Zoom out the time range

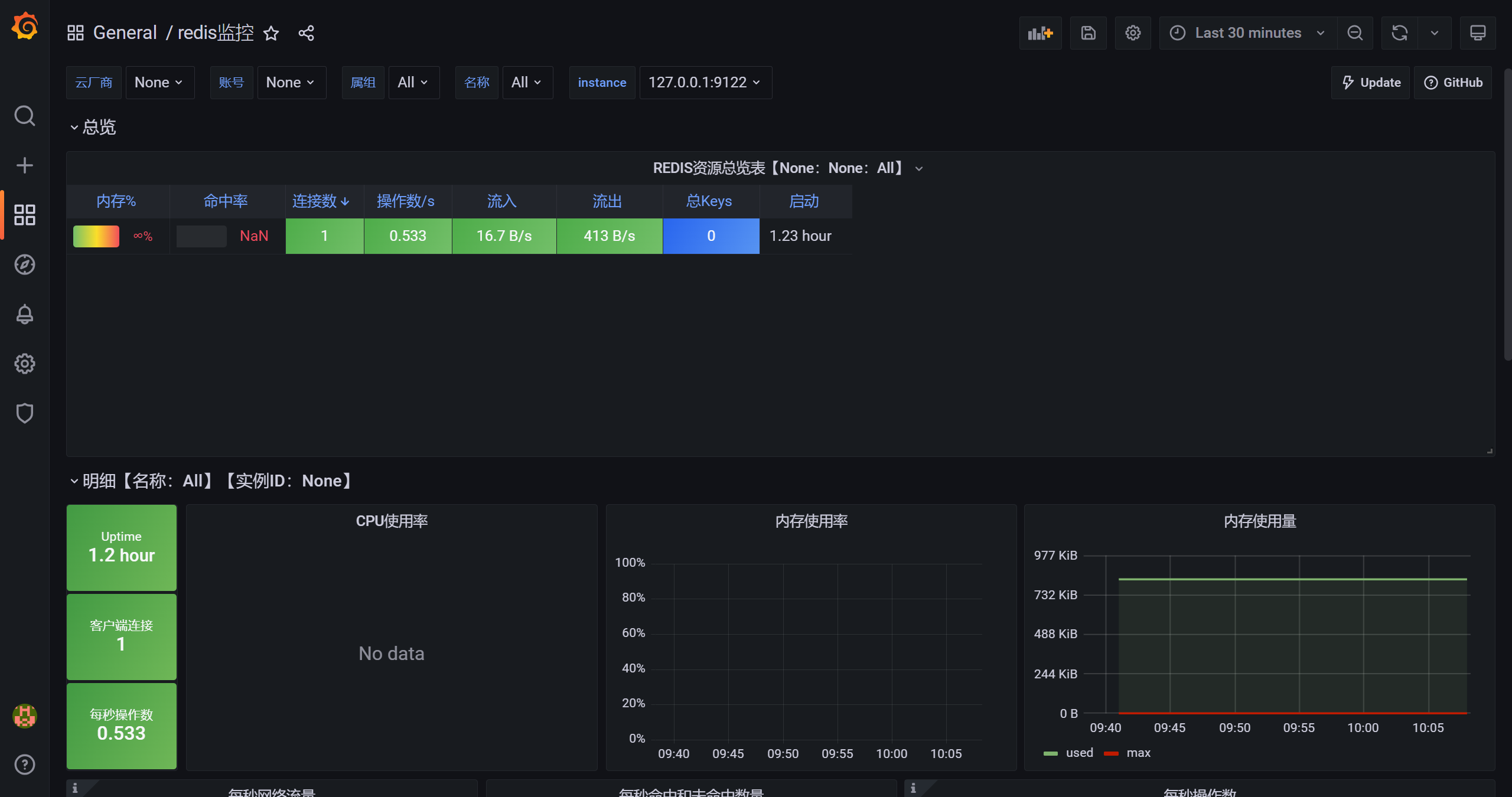tap(1355, 33)
